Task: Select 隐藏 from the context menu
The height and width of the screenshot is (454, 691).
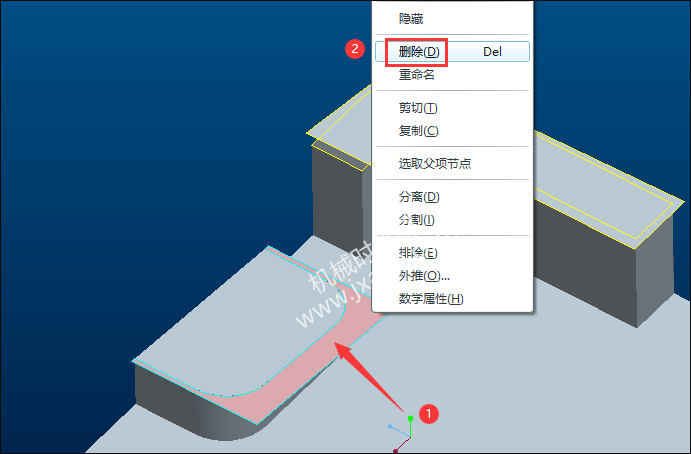Action: [411, 19]
